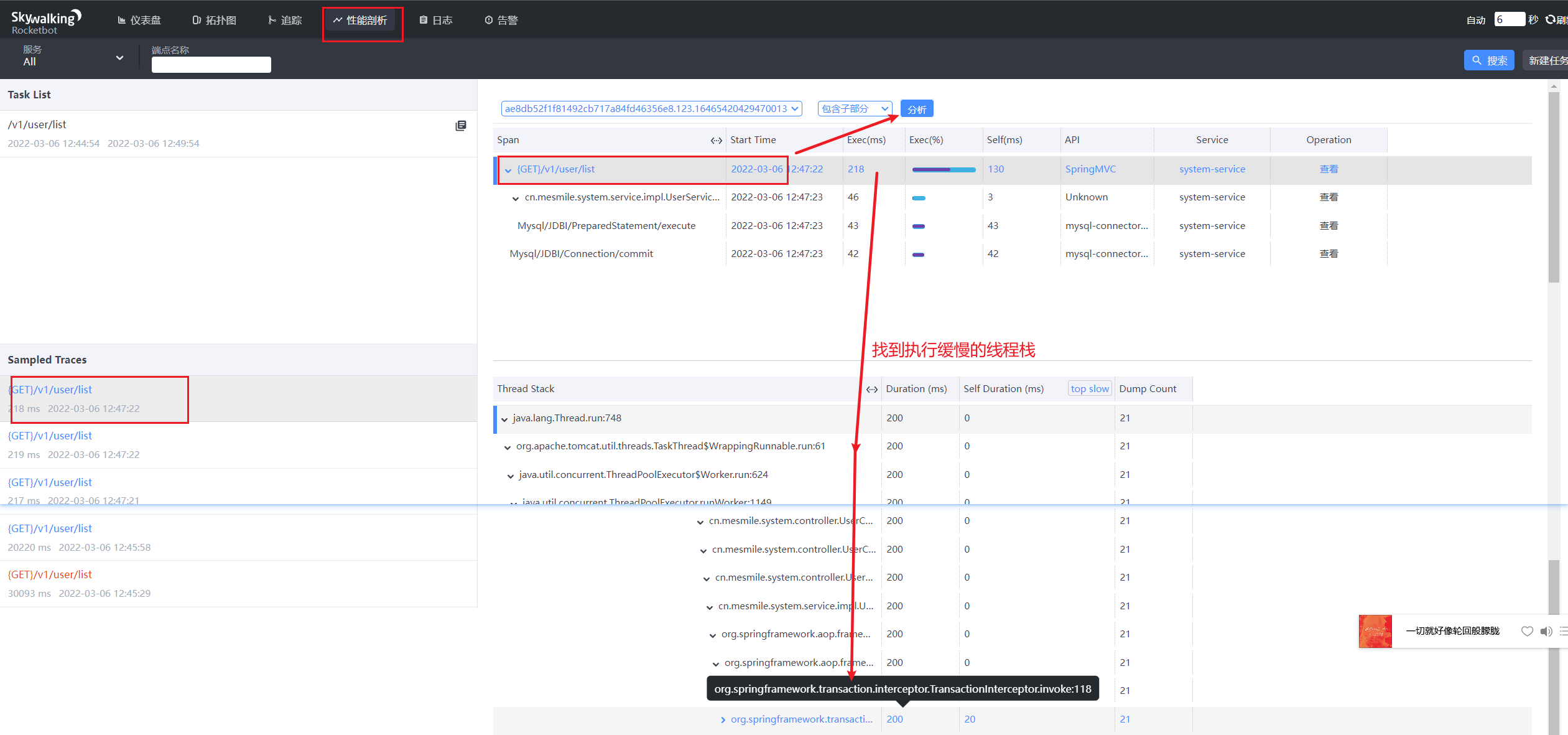Click the right-side vertical scrollbar
This screenshot has width=1568, height=735.
click(1554, 187)
